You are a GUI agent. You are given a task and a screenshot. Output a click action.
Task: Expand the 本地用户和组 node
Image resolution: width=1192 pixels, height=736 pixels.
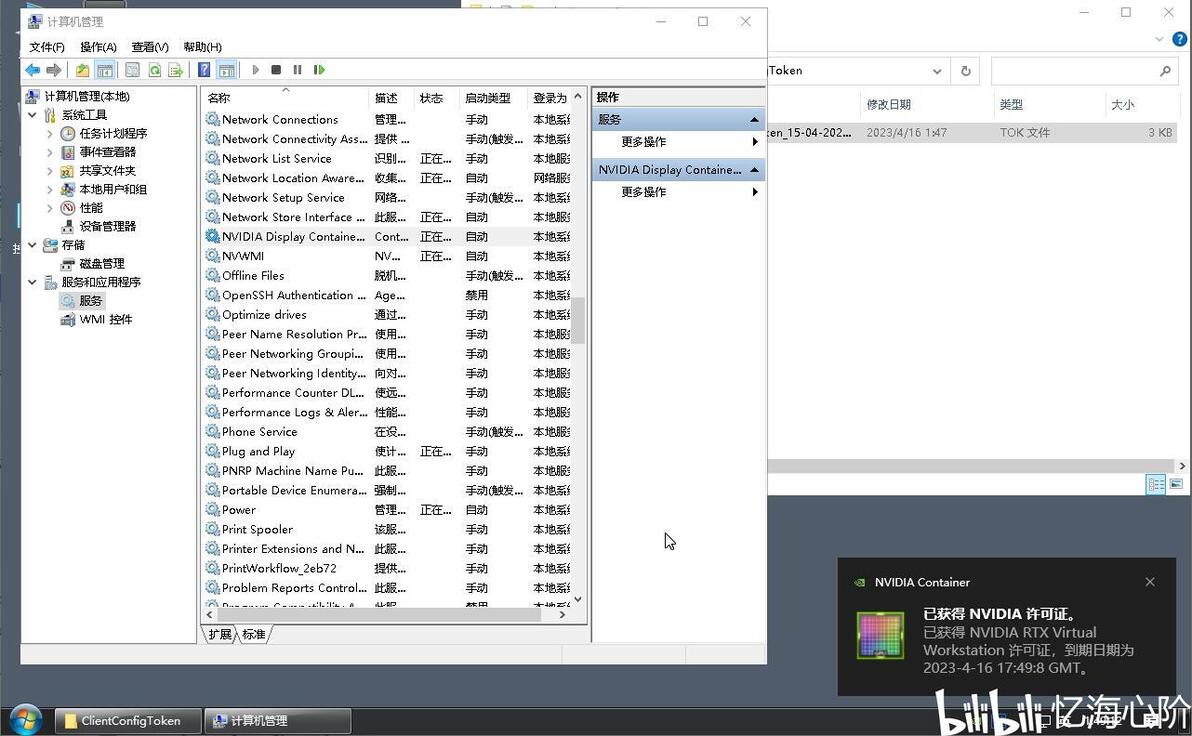pos(50,189)
